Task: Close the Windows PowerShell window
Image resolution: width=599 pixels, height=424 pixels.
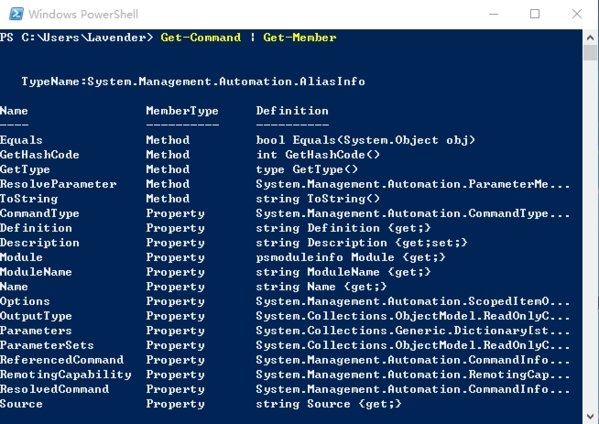Action: (x=577, y=14)
